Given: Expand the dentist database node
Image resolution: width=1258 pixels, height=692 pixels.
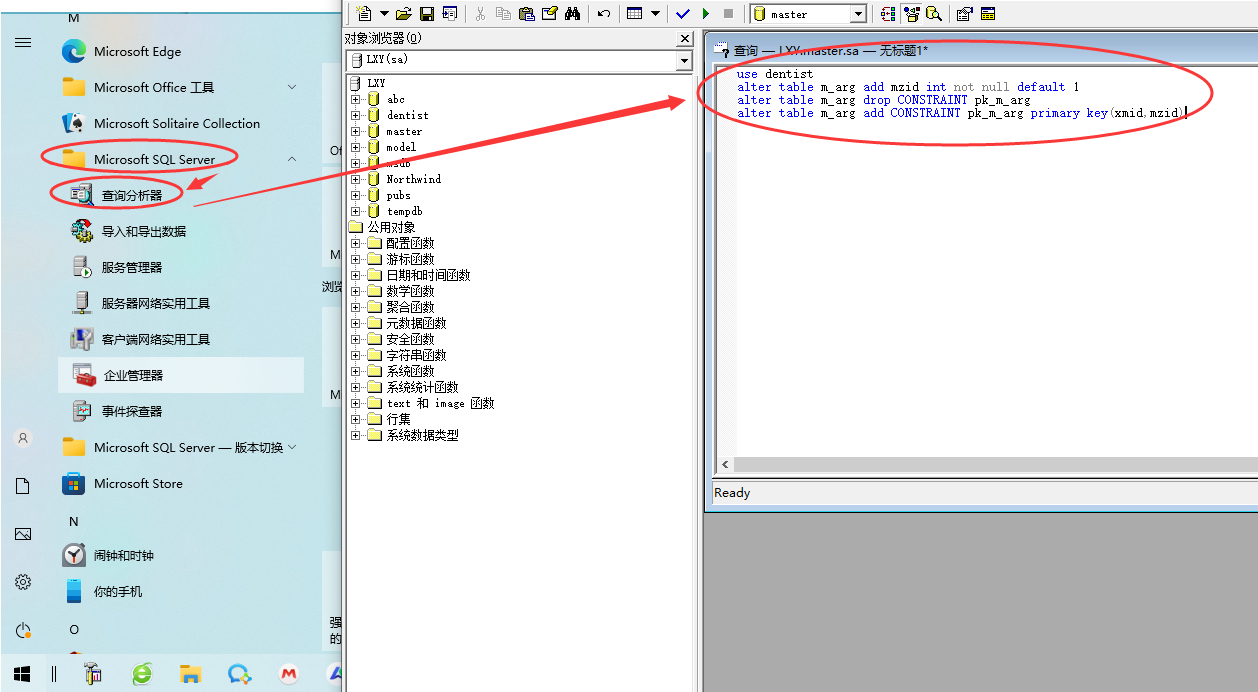Looking at the screenshot, I should (x=355, y=115).
